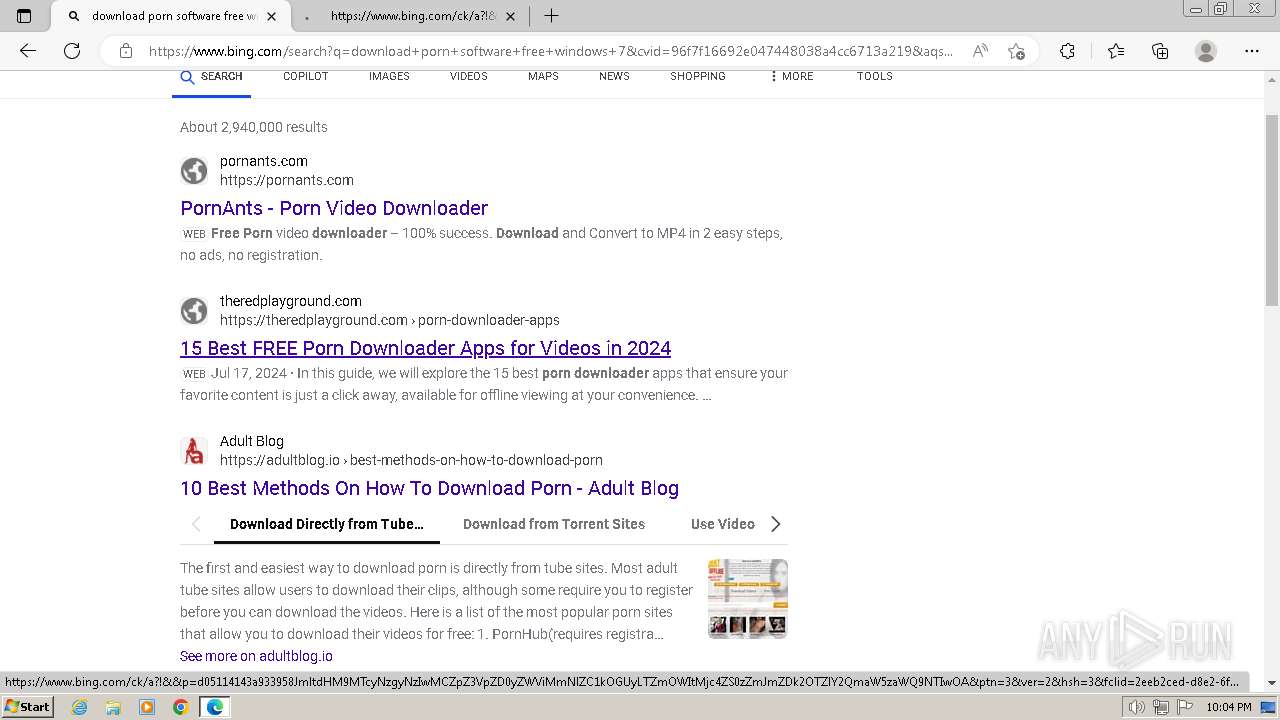This screenshot has height=720, width=1280.
Task: Switch to the second bing.com/ck tab
Action: tap(410, 16)
